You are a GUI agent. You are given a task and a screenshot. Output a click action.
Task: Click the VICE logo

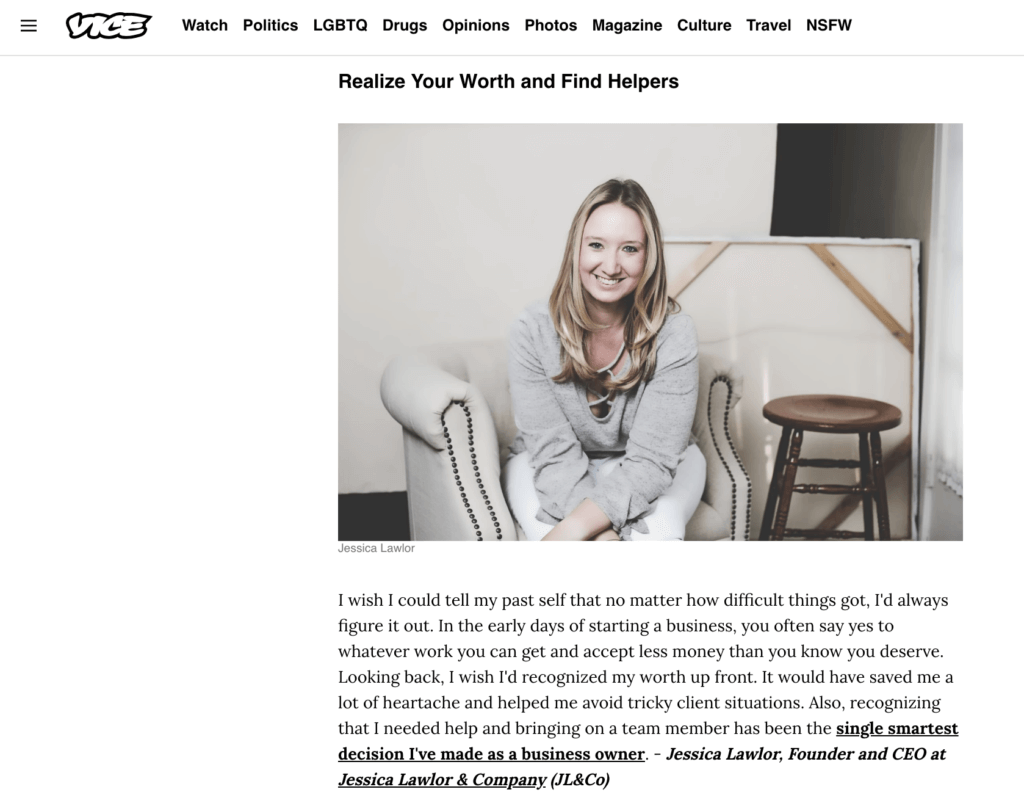click(108, 26)
